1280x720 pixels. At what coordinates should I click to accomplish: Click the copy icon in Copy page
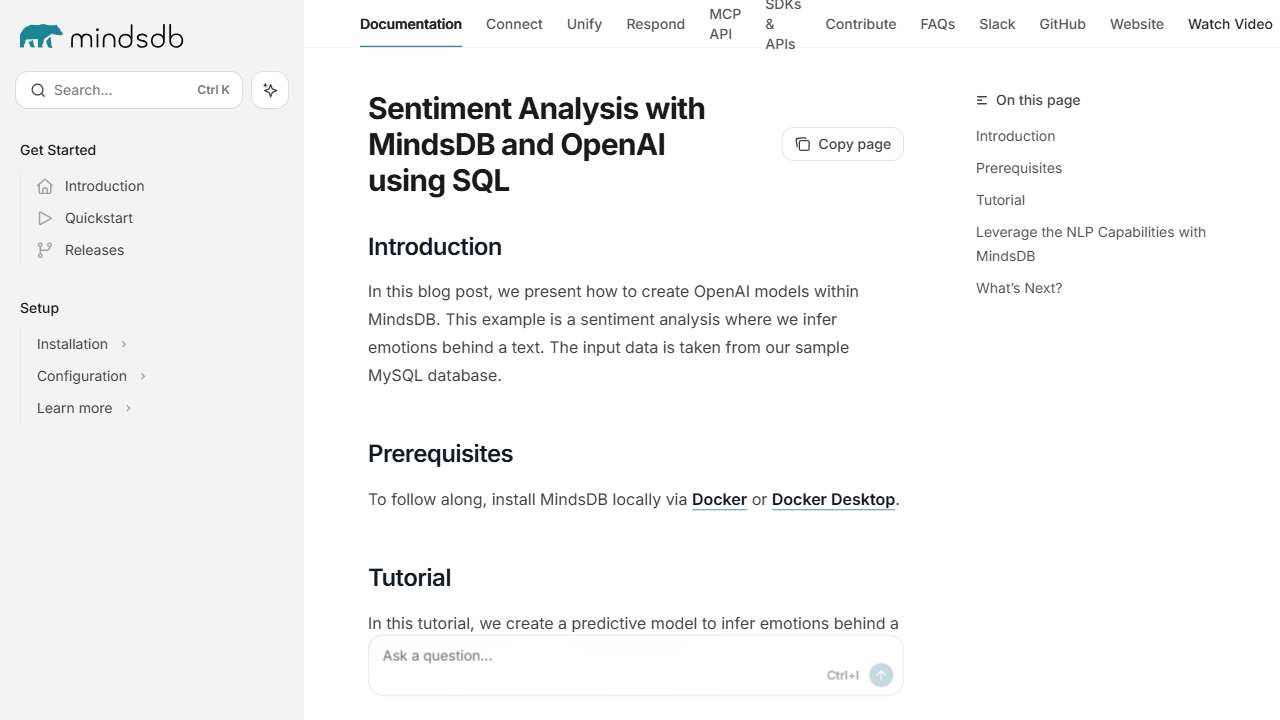pyautogui.click(x=802, y=144)
